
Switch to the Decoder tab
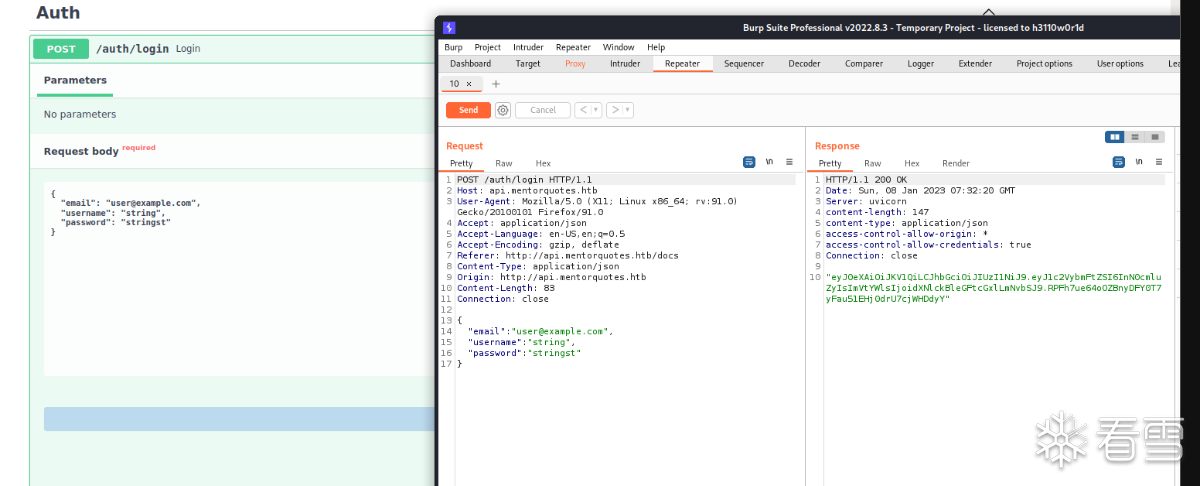[x=804, y=64]
